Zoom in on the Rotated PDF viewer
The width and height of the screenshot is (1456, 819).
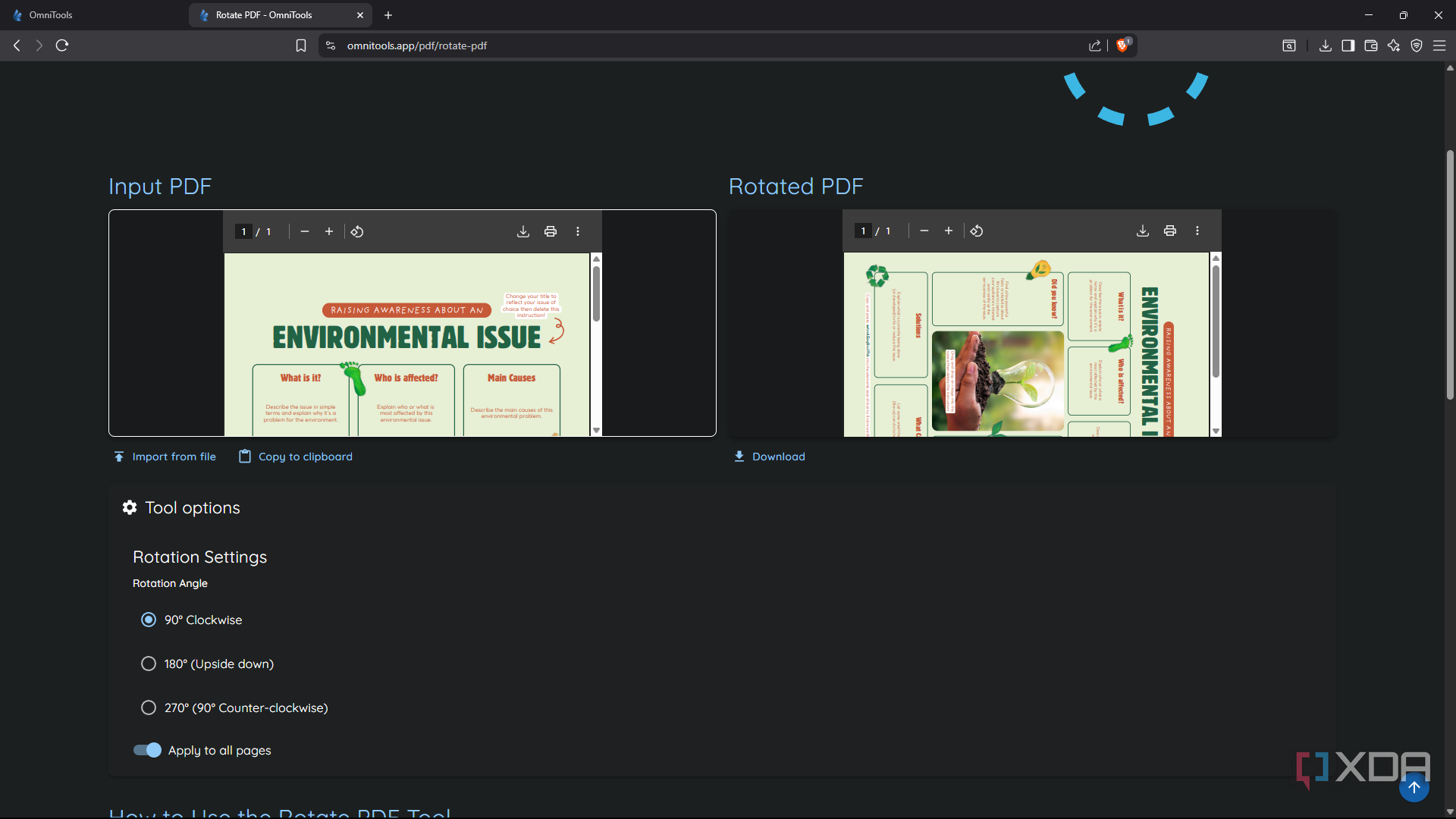pos(949,231)
